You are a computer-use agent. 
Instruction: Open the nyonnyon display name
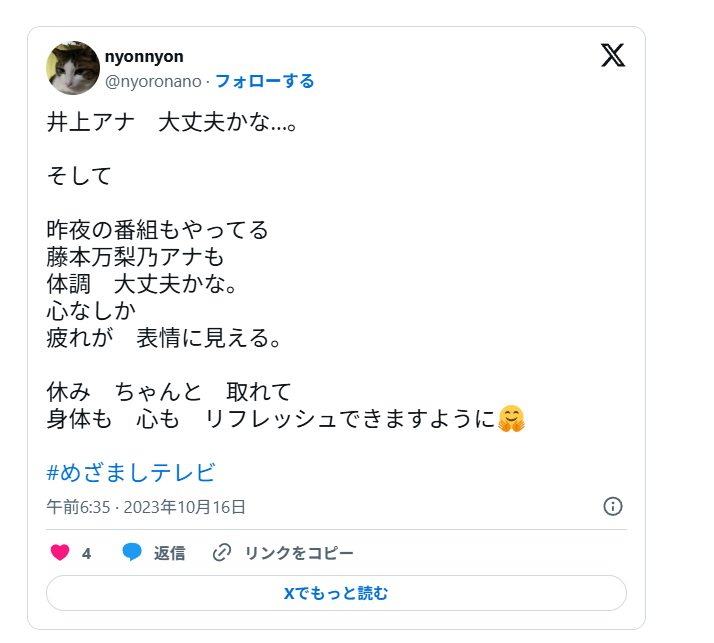(x=144, y=57)
